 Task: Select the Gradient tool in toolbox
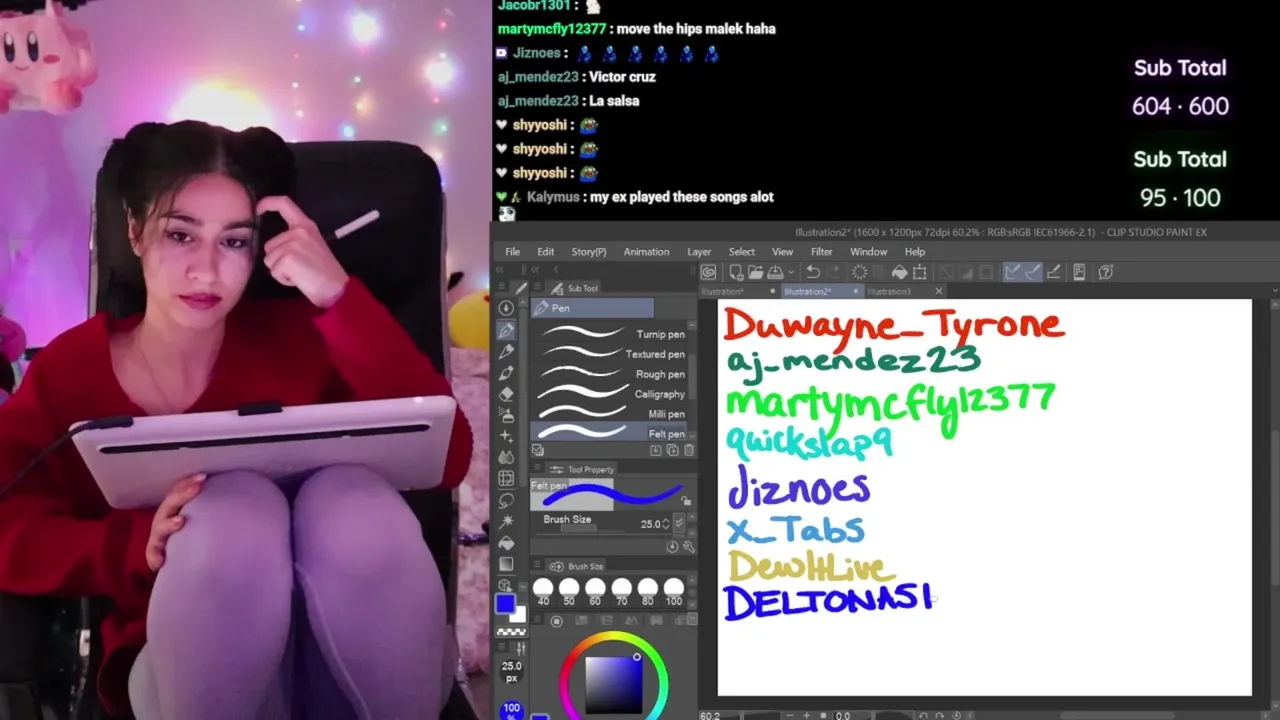pos(506,564)
